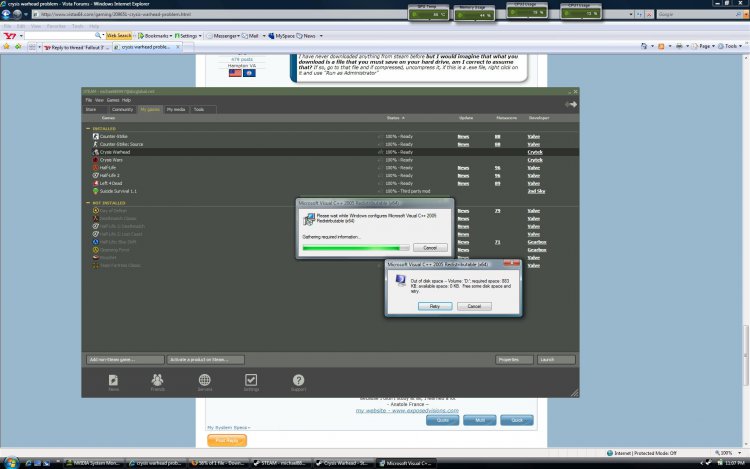This screenshot has height=469, width=750.
Task: Open the exposedvisions.com website link
Action: pyautogui.click(x=407, y=411)
